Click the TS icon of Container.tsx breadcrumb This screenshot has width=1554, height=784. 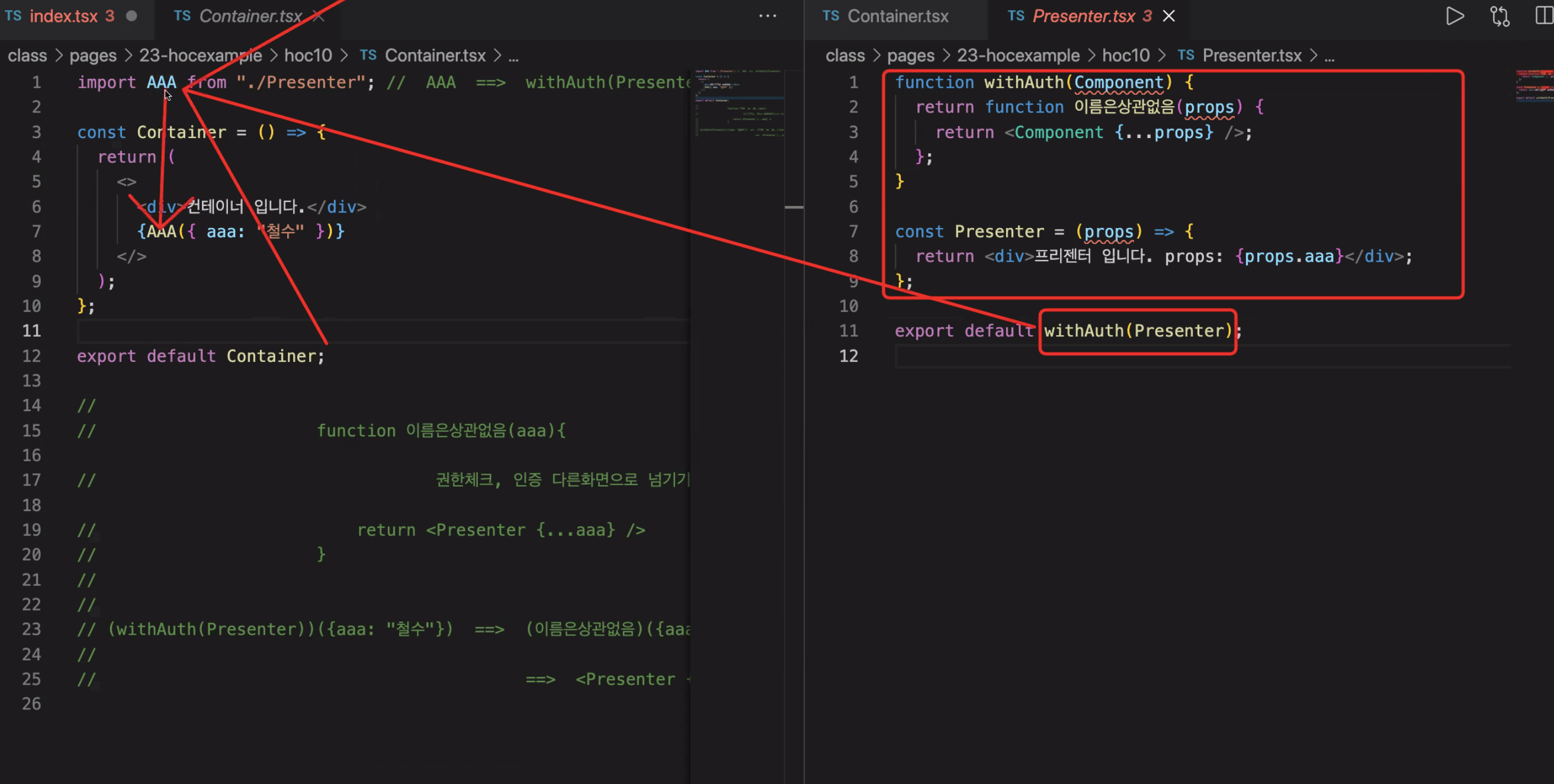point(368,56)
